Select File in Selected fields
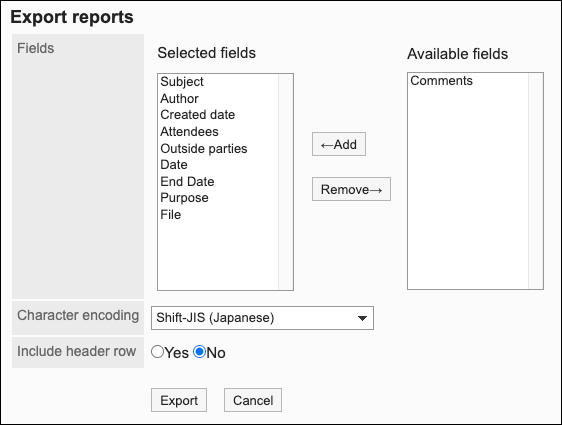Image resolution: width=562 pixels, height=425 pixels. tap(218, 215)
